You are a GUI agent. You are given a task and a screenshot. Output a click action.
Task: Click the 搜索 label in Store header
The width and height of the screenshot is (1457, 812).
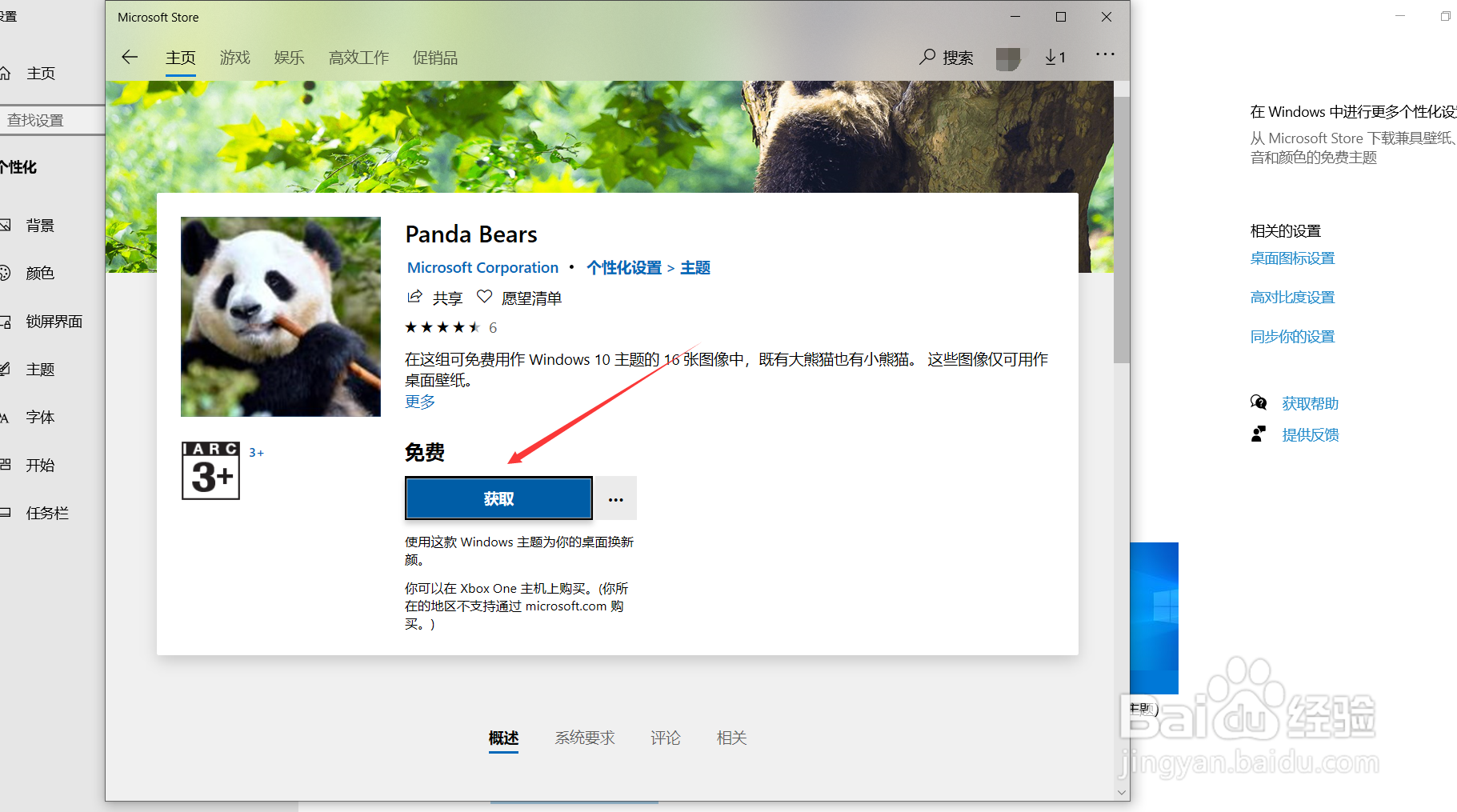click(x=958, y=58)
